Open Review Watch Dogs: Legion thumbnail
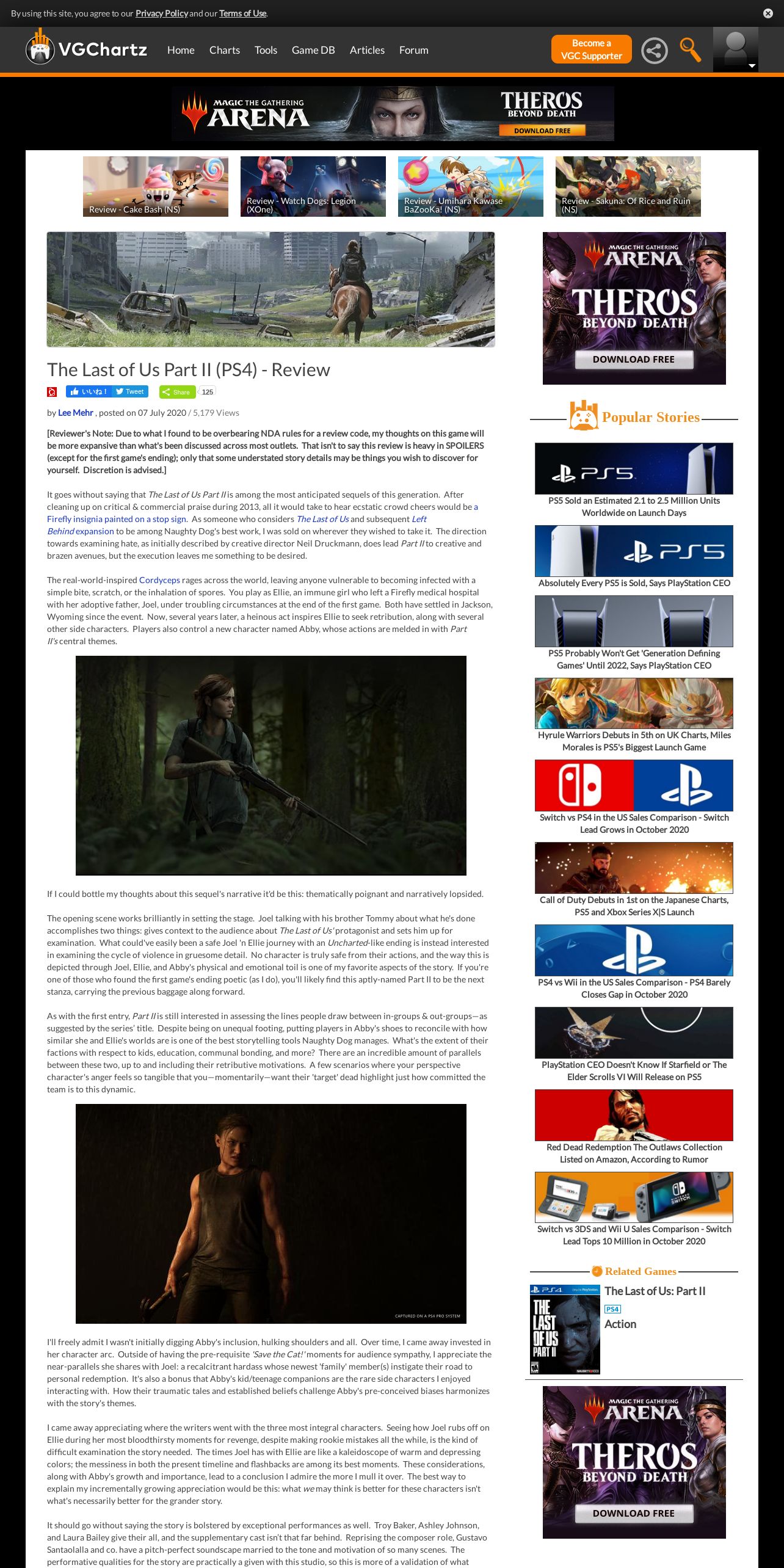The width and height of the screenshot is (784, 1568). [313, 186]
